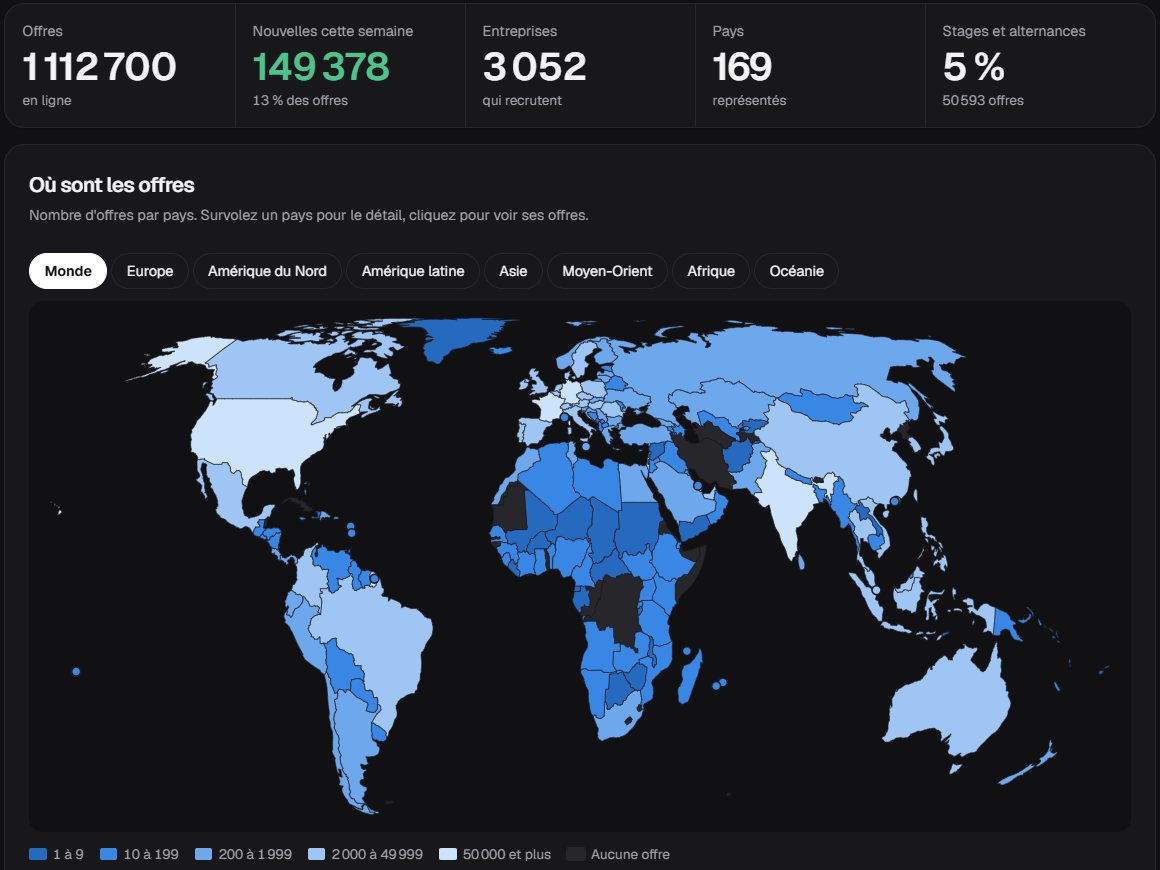Click the 'Stages et alternances' label
The height and width of the screenshot is (870, 1160).
pyautogui.click(x=1014, y=31)
